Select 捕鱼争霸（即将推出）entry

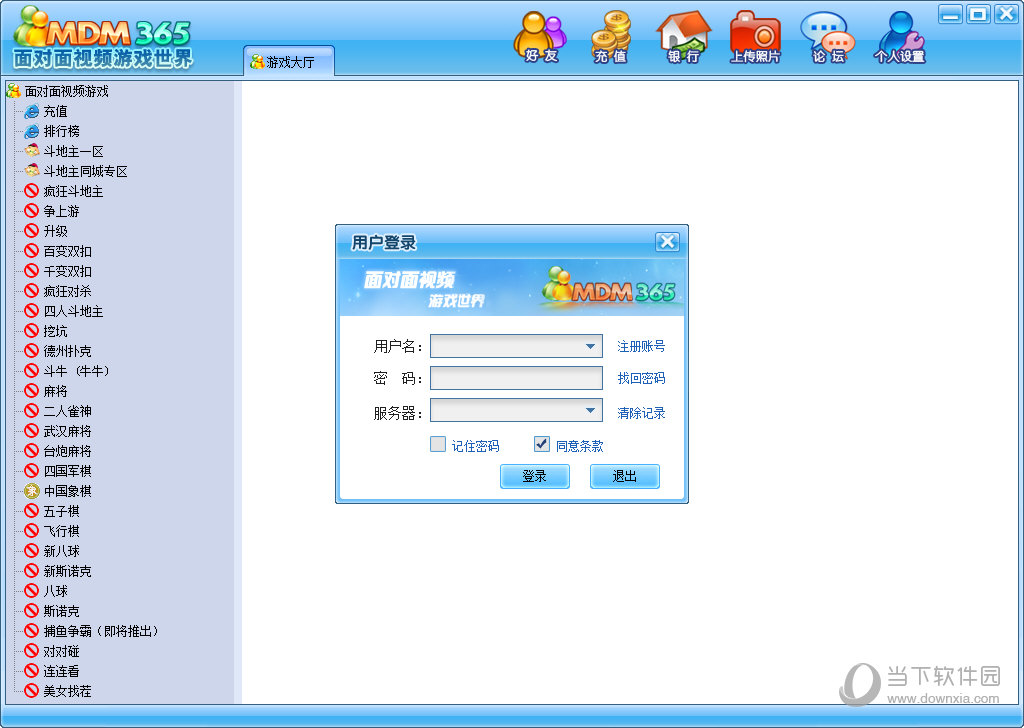(101, 631)
